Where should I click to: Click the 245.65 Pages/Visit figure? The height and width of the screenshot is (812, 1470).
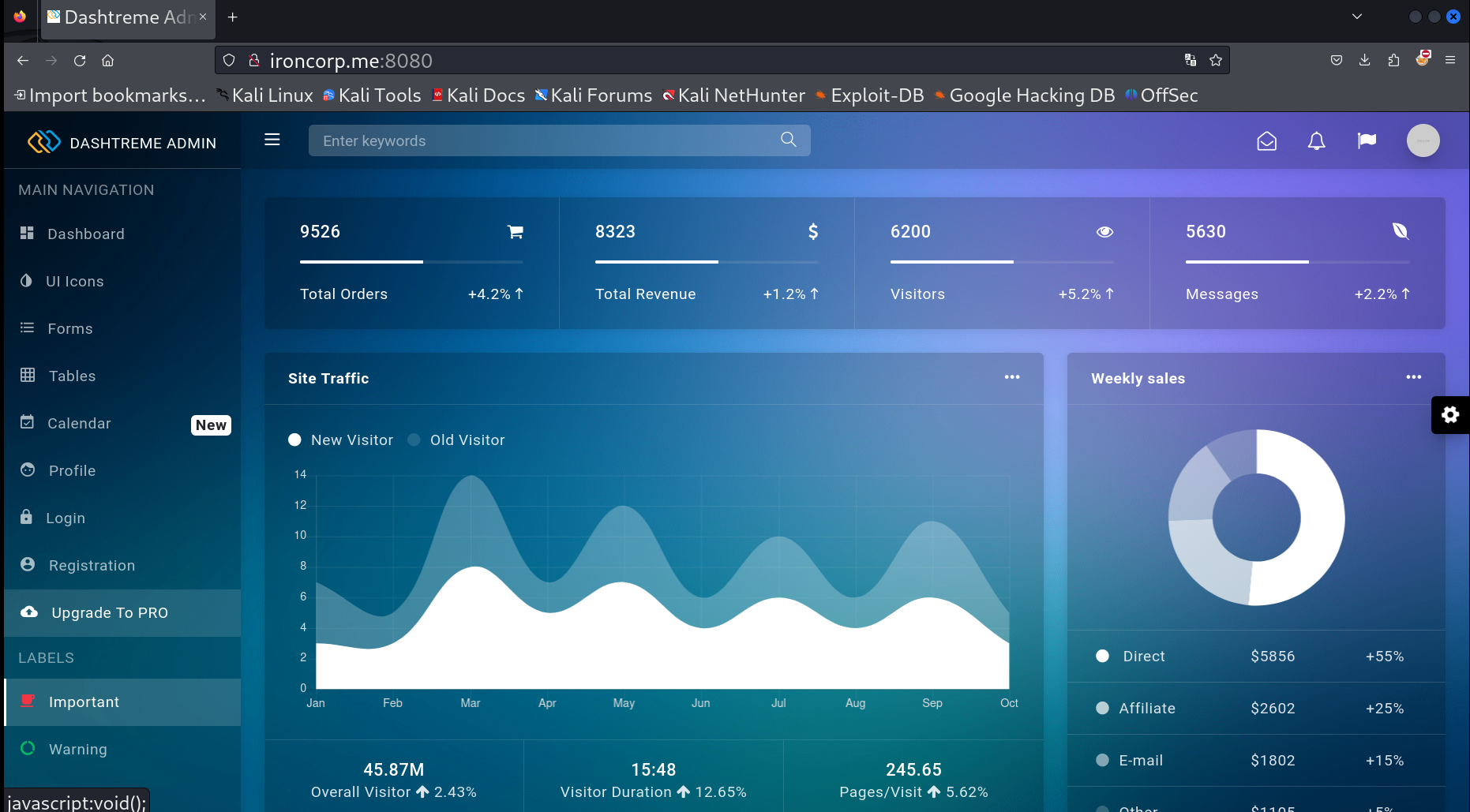click(x=913, y=769)
